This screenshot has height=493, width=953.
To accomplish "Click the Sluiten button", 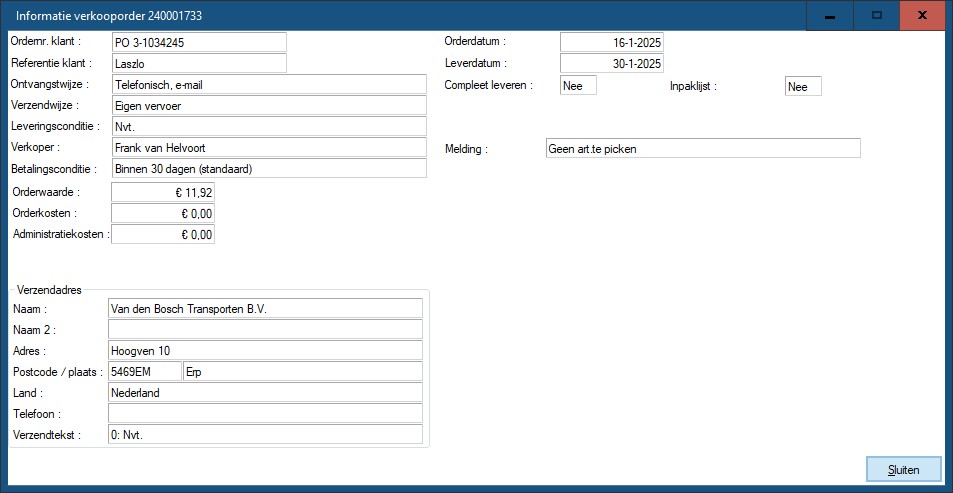I will [x=903, y=470].
